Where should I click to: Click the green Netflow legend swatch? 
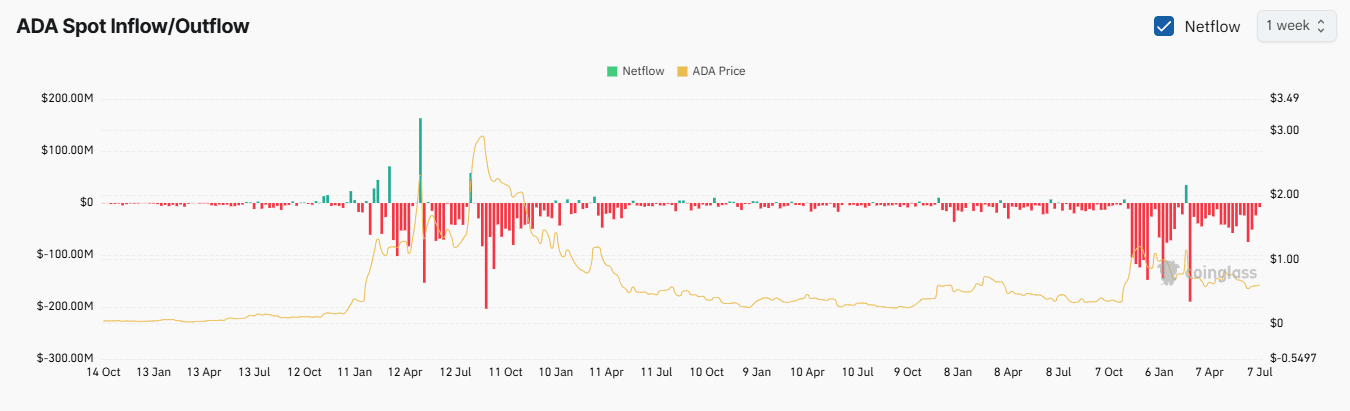pos(611,71)
